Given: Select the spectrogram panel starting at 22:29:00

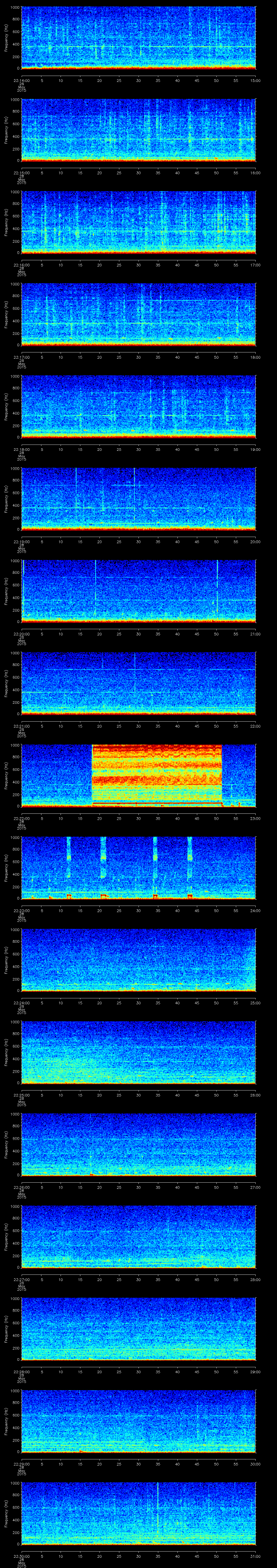Looking at the screenshot, I should point(139,1421).
